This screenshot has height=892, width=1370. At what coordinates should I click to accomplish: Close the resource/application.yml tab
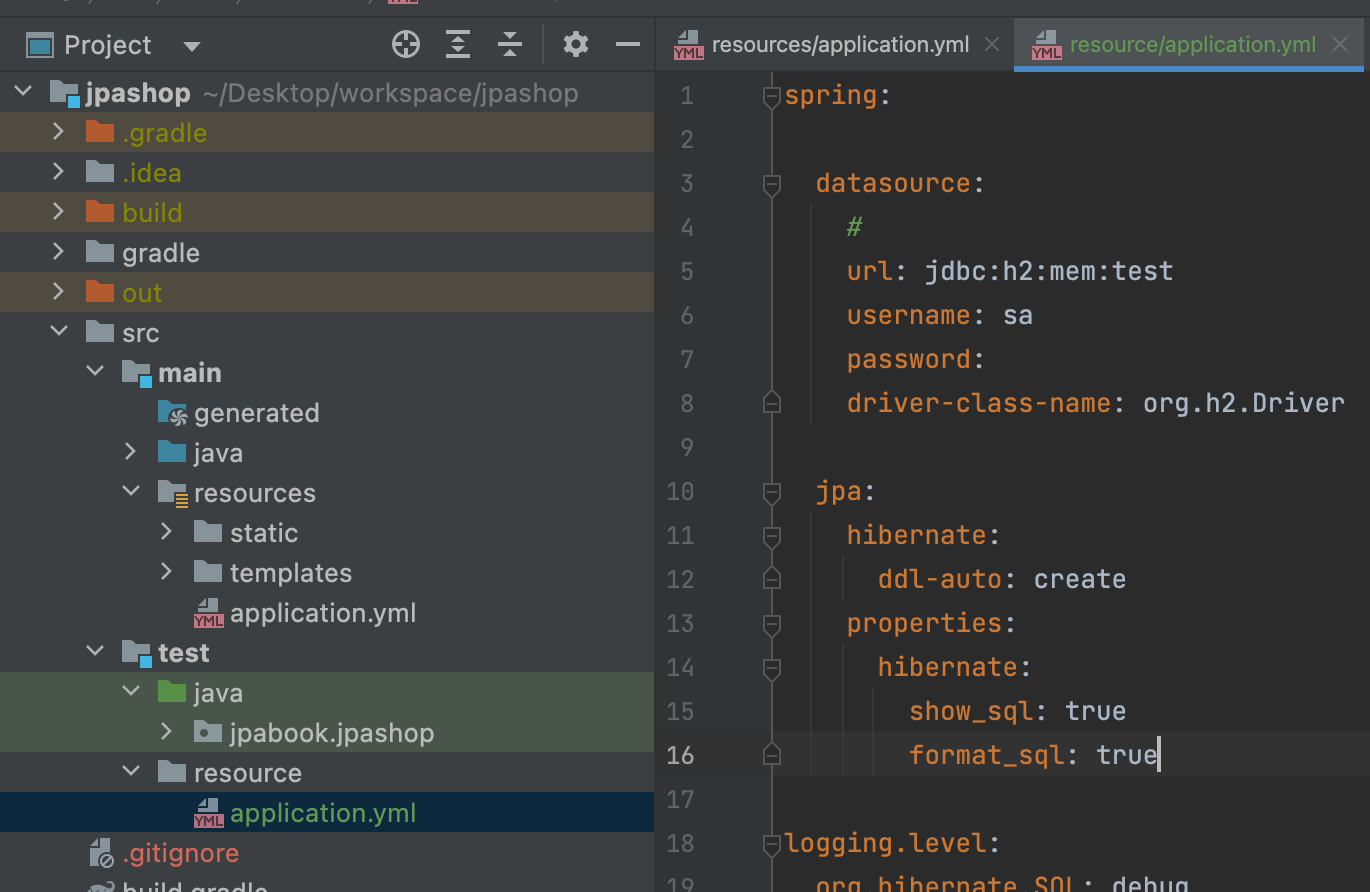pos(1339,44)
